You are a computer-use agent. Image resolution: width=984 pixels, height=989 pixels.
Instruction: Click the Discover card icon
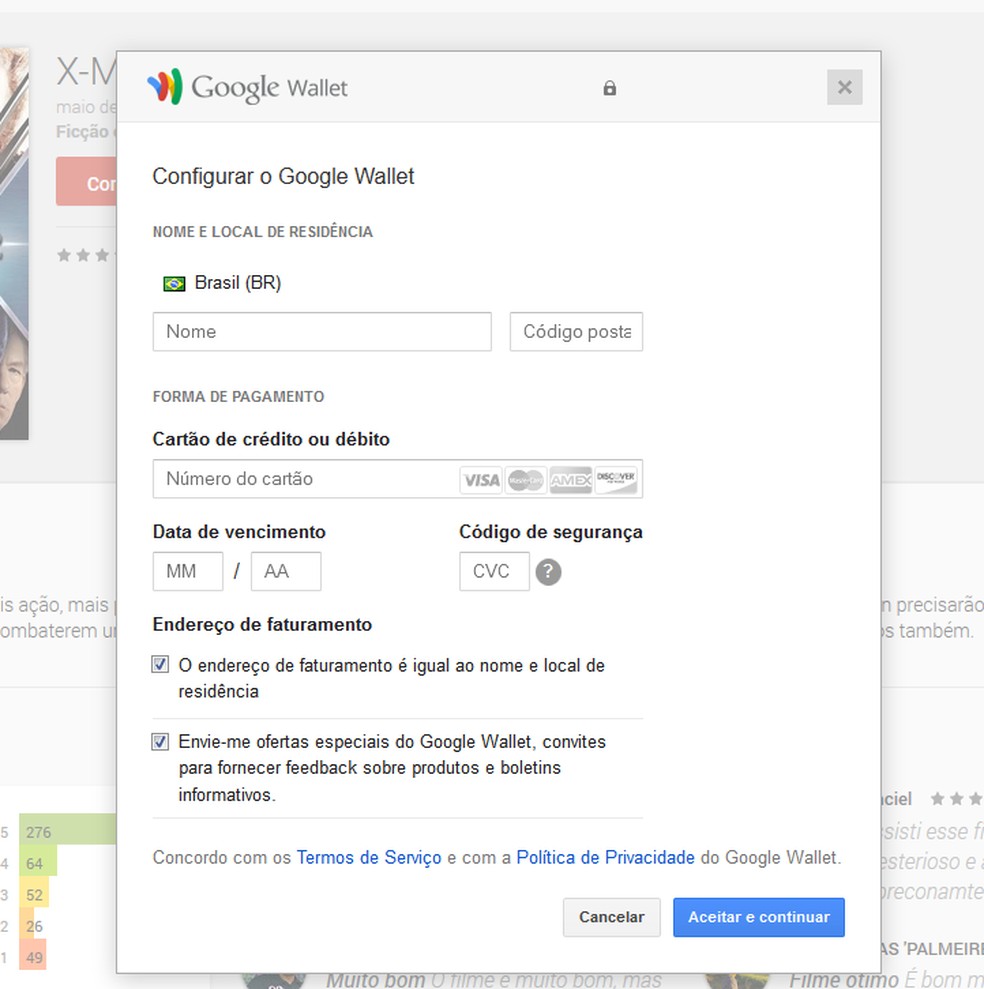(616, 481)
